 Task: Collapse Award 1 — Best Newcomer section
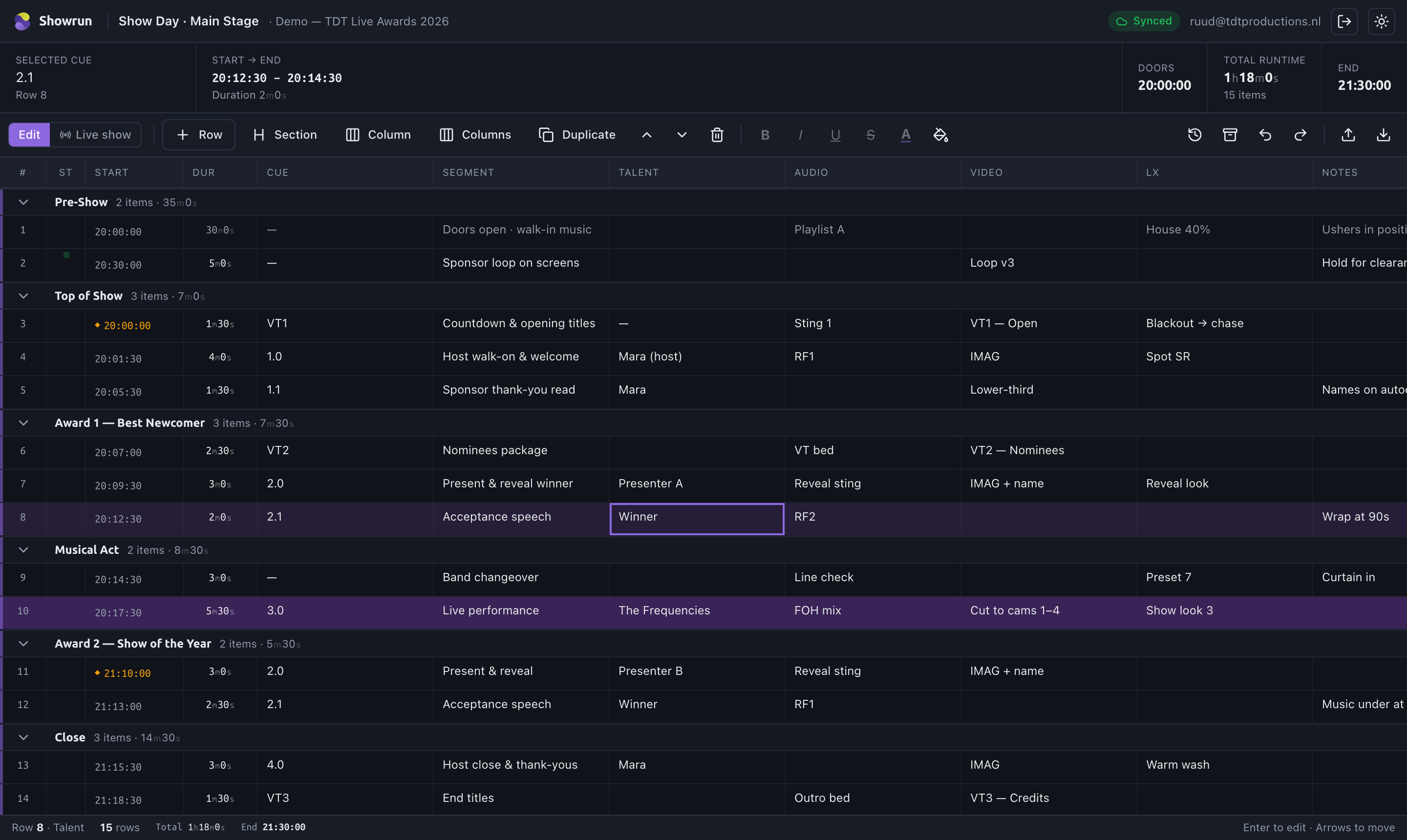click(23, 423)
